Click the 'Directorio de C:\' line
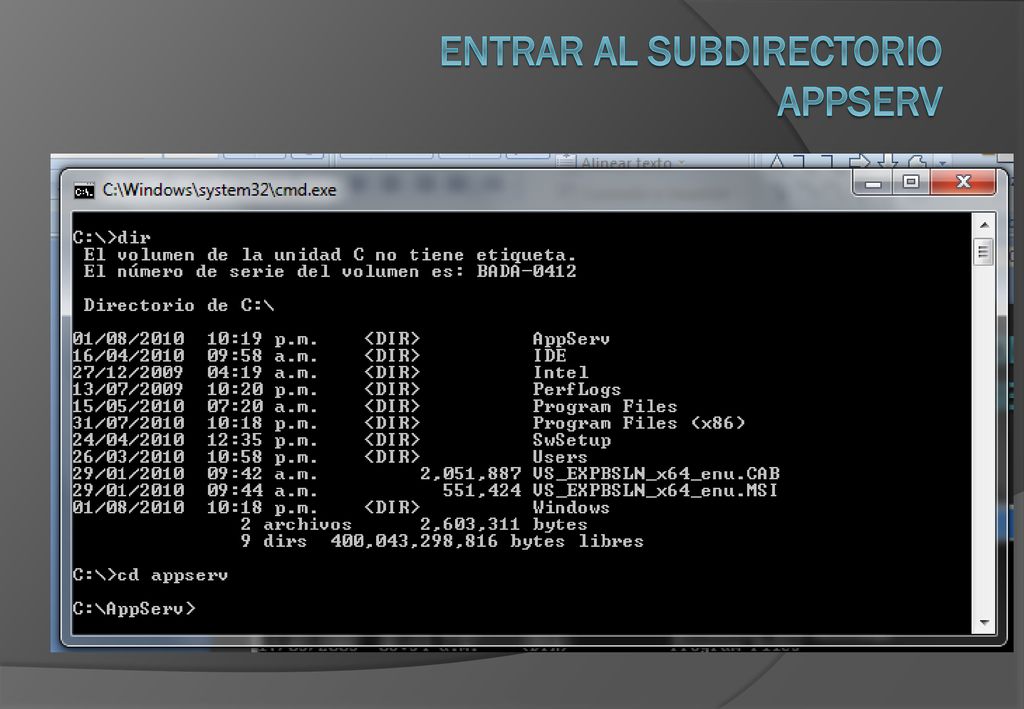 click(x=178, y=305)
